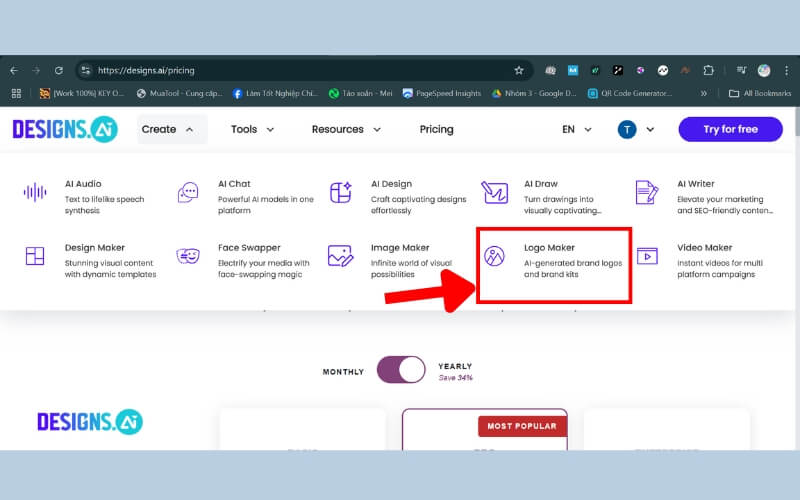Click the Try for free button
800x500 pixels.
pyautogui.click(x=731, y=129)
